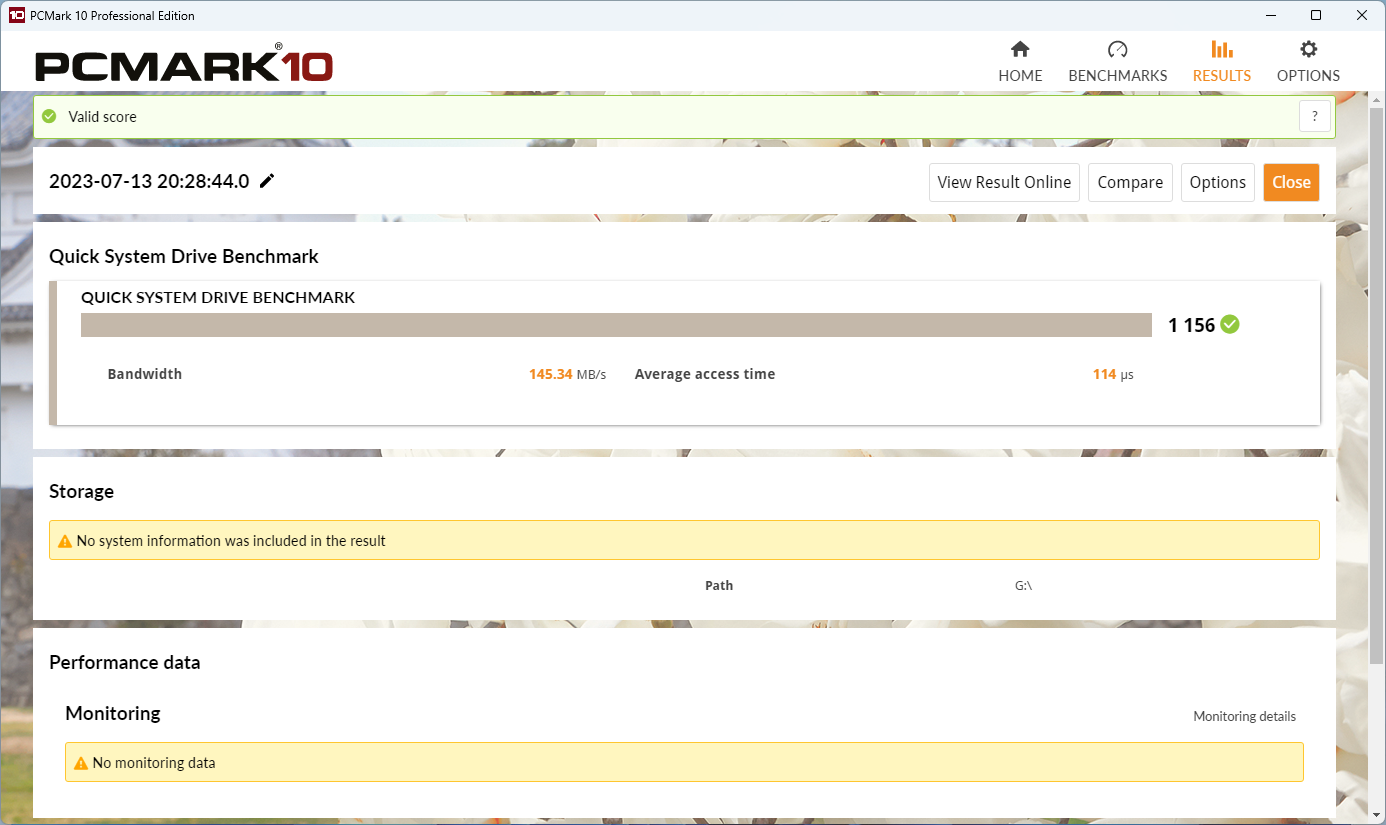
Task: Click the Storage section heading
Action: [x=81, y=491]
